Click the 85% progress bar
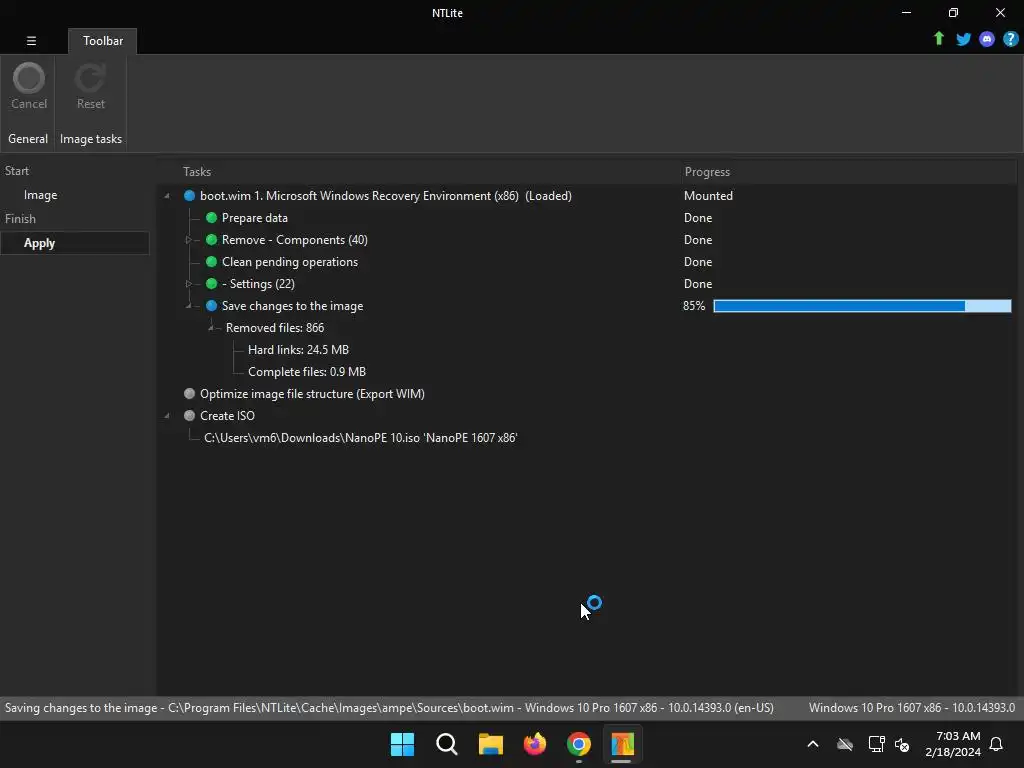This screenshot has height=768, width=1024. pos(862,306)
